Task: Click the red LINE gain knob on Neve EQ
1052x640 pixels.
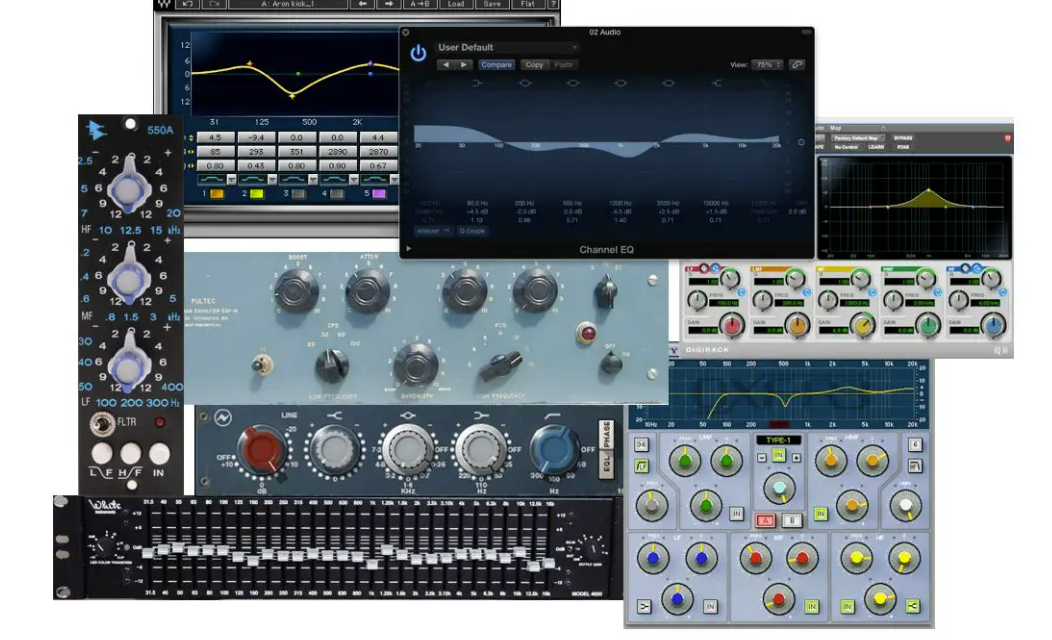Action: coord(262,451)
